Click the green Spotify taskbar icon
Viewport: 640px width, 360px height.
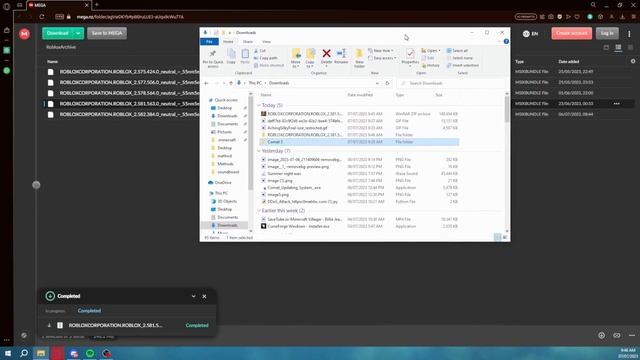(x=90, y=353)
